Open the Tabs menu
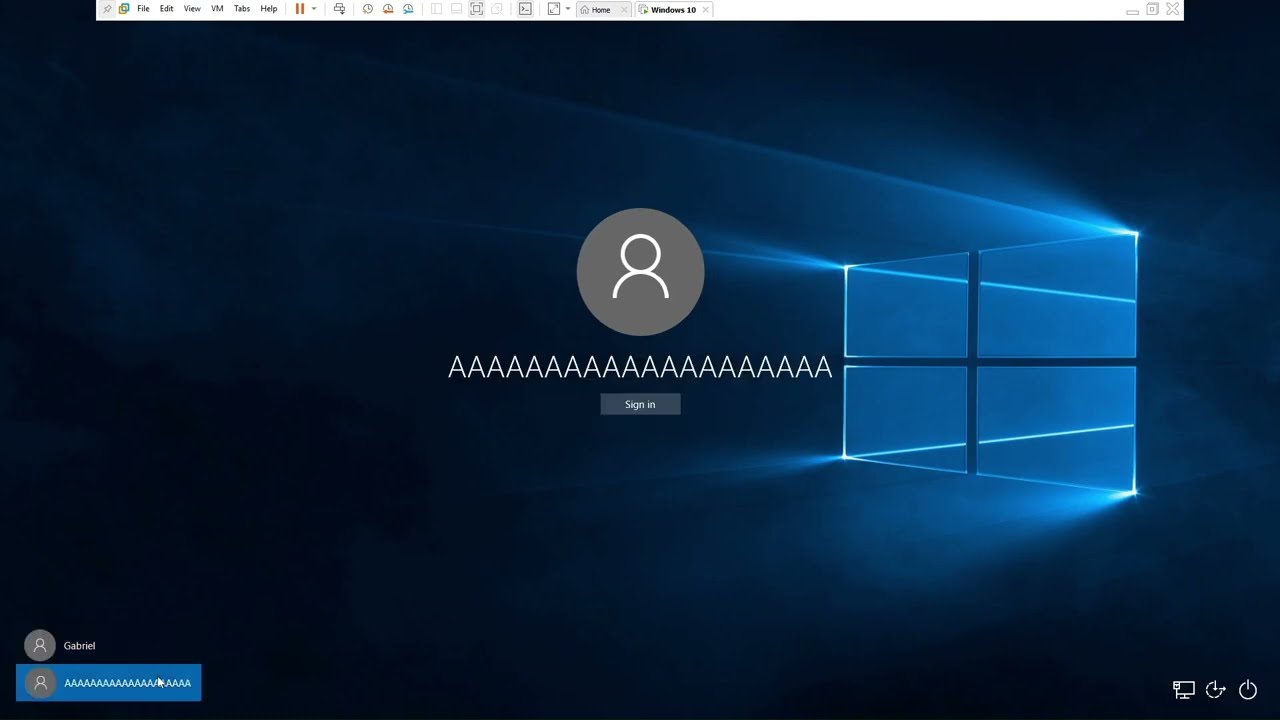1280x720 pixels. pos(242,9)
